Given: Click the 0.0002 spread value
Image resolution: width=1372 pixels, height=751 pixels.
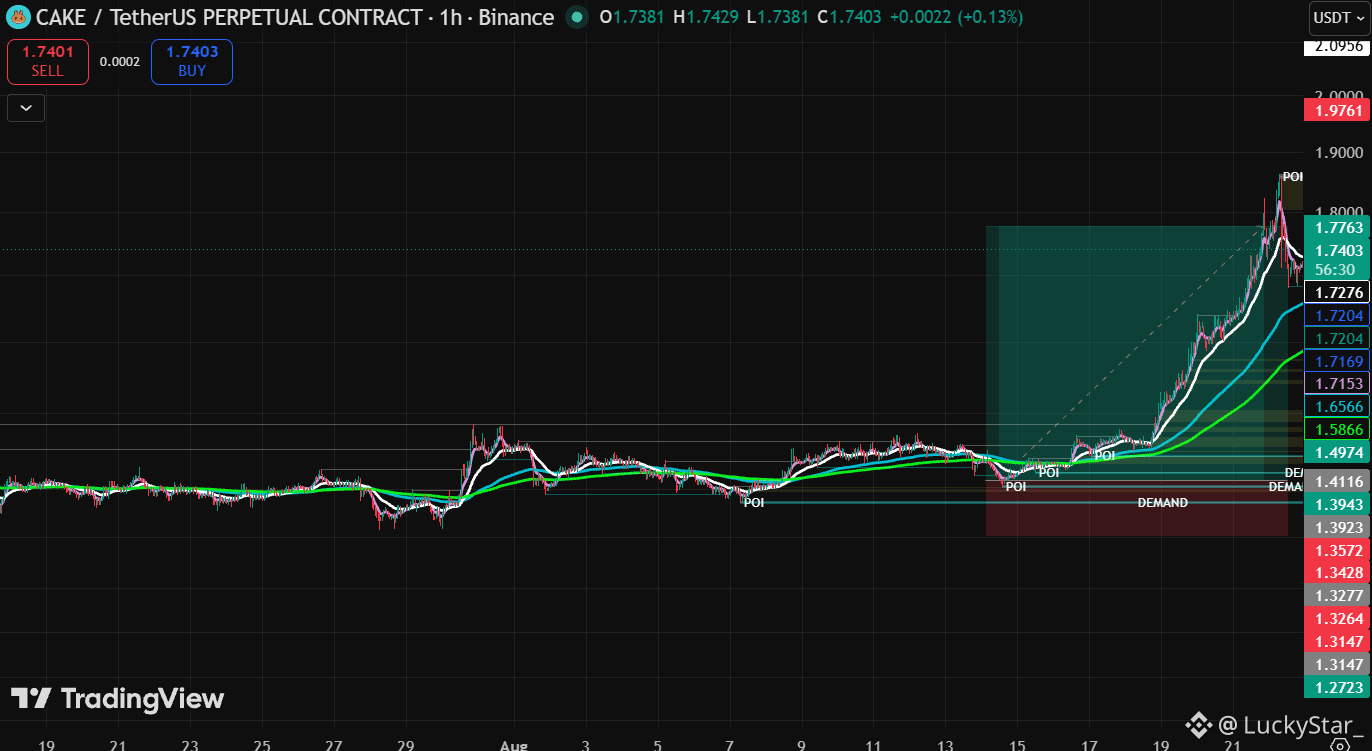Looking at the screenshot, I should coord(120,62).
